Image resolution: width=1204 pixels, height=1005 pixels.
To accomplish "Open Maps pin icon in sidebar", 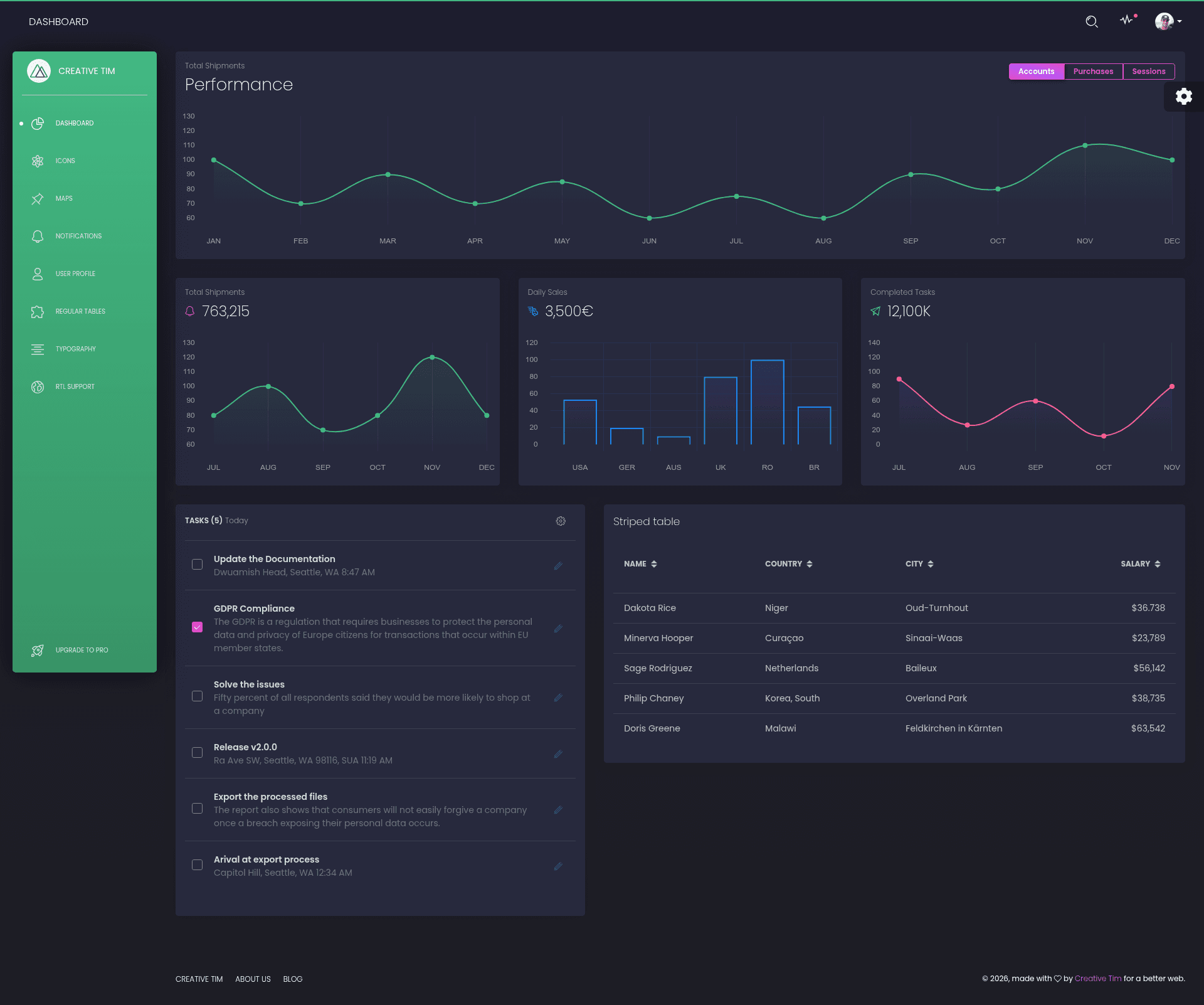I will point(38,199).
